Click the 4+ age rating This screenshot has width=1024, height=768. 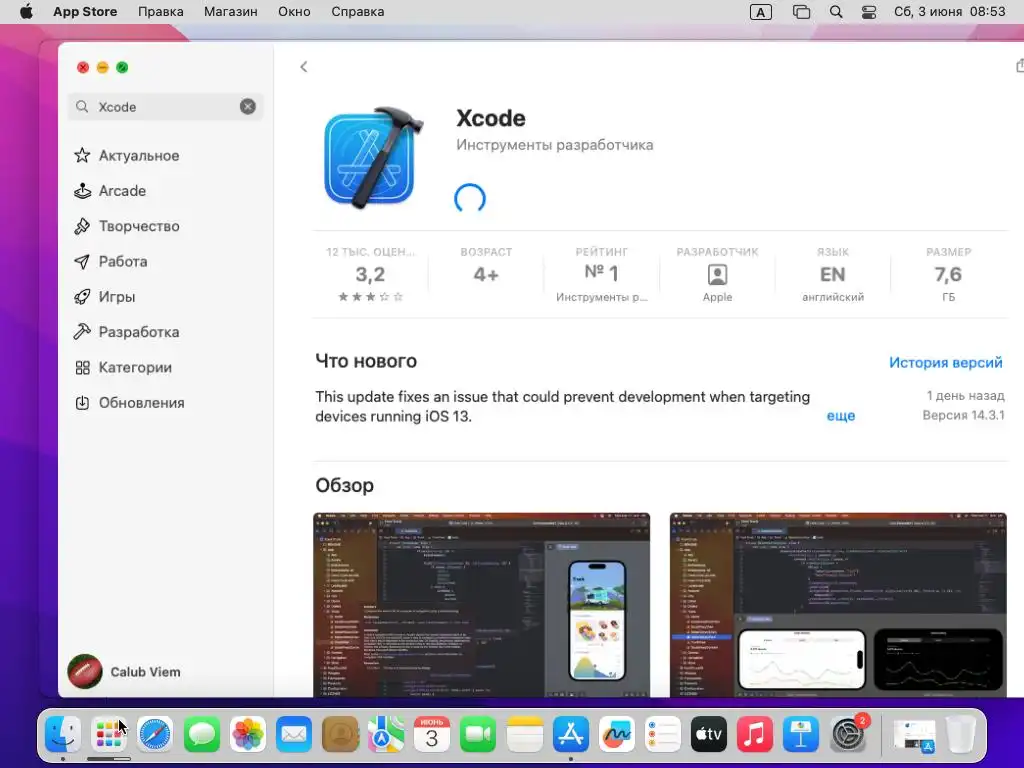[486, 275]
